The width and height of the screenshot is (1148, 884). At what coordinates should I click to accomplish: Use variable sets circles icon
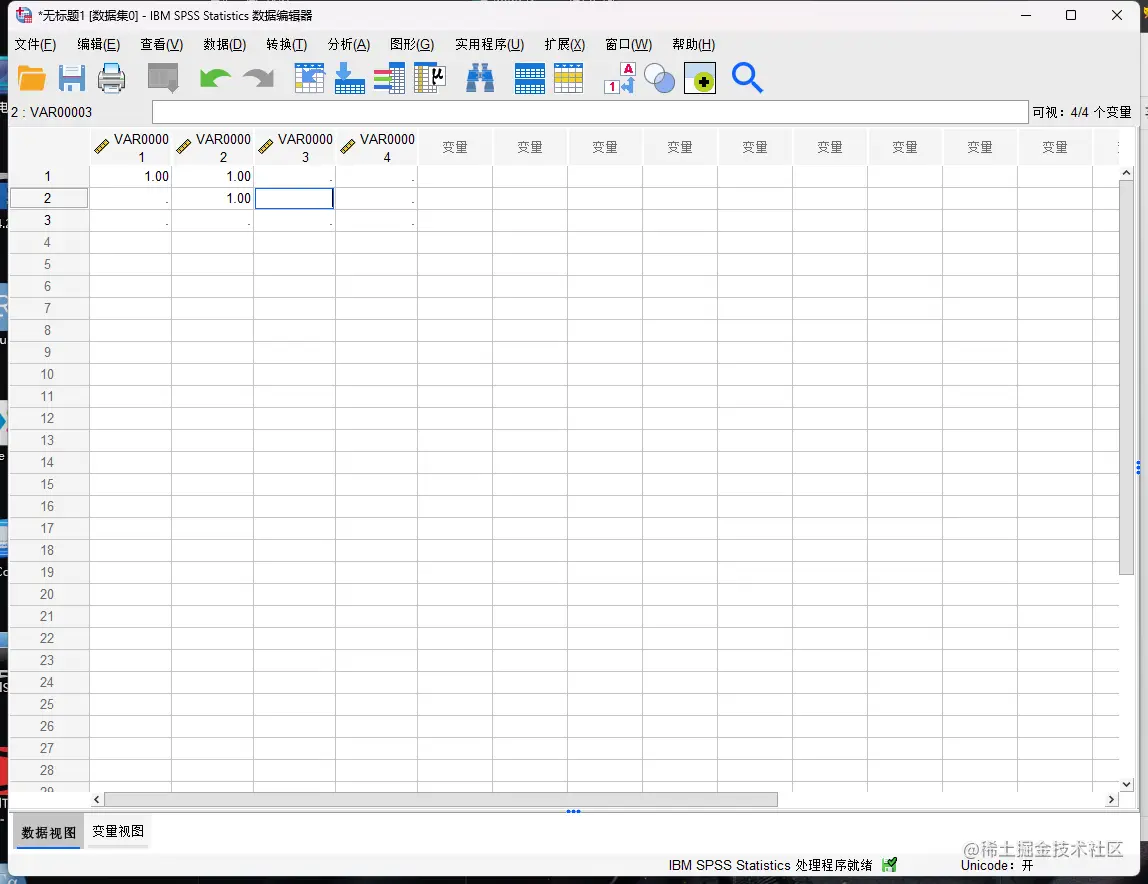660,78
